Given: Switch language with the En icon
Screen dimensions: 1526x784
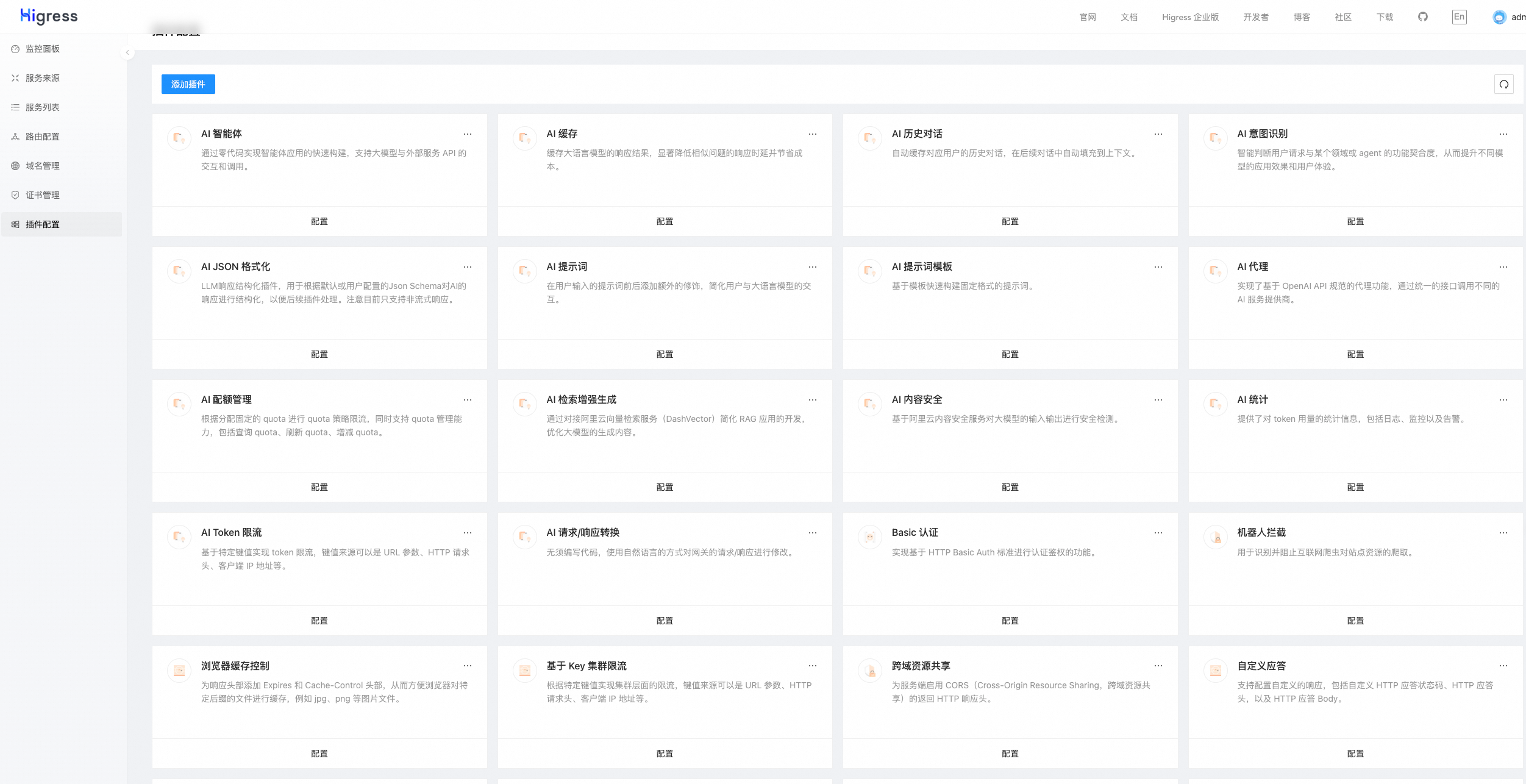Looking at the screenshot, I should click(1459, 17).
